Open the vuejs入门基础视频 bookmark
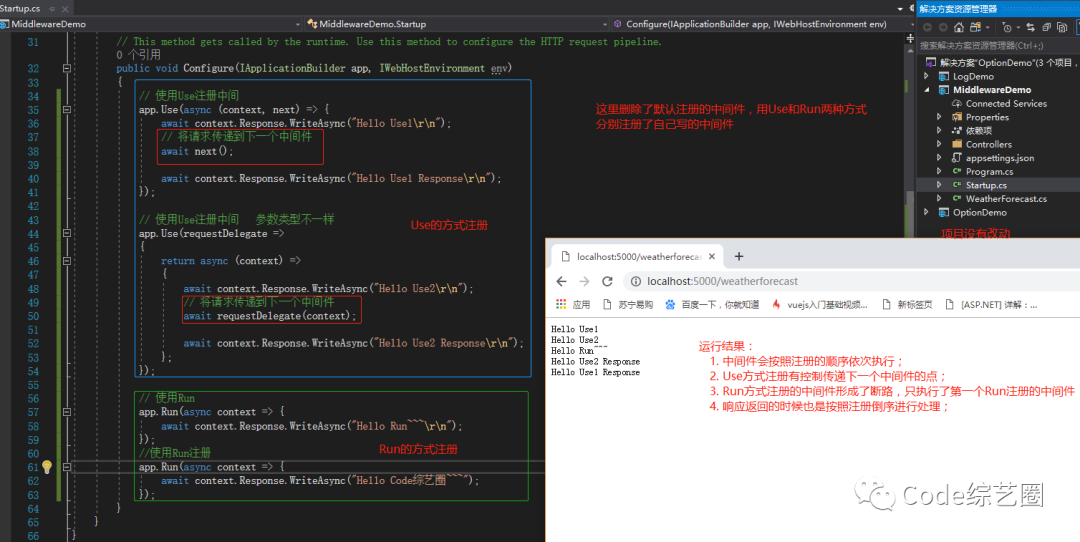 820,304
